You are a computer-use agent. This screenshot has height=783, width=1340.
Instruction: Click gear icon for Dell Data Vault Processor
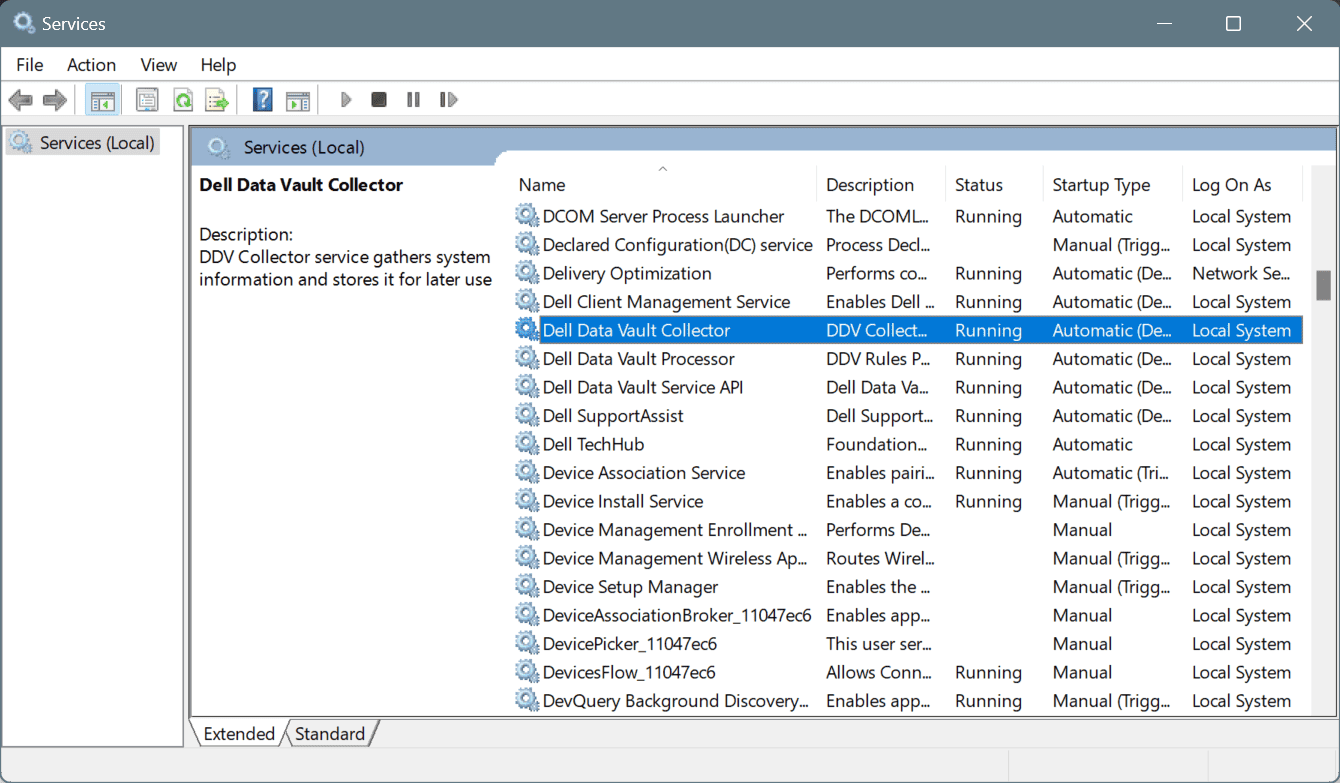[527, 359]
